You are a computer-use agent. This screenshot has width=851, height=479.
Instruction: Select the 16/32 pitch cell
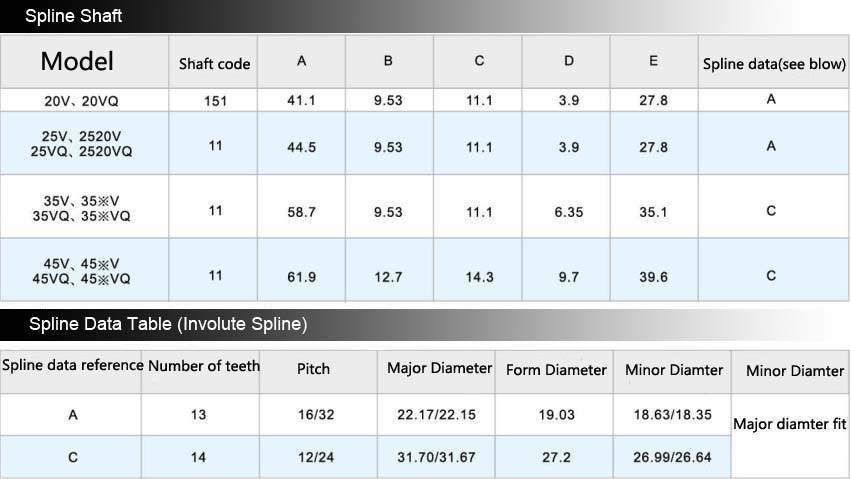[x=313, y=414]
